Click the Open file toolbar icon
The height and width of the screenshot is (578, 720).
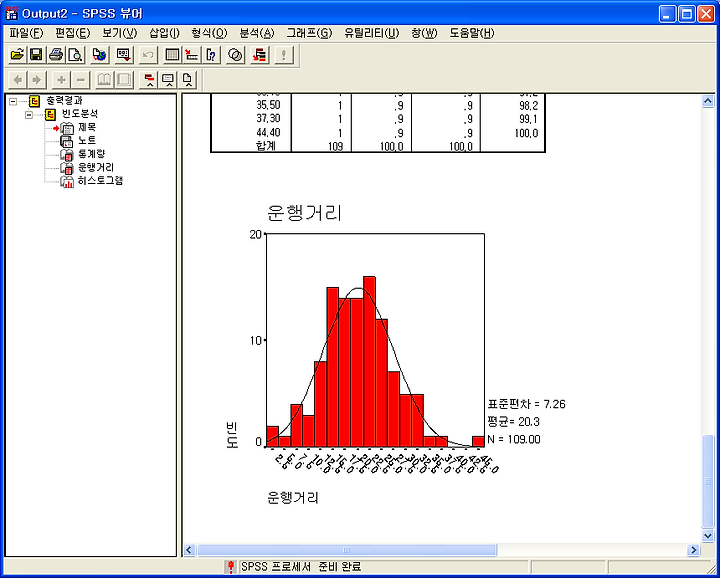[x=17, y=55]
